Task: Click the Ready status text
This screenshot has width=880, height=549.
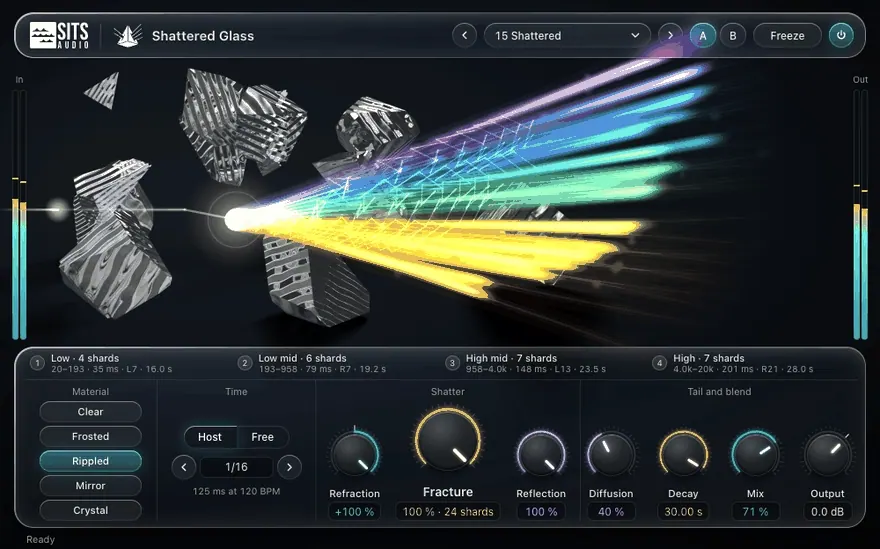Action: [40, 539]
